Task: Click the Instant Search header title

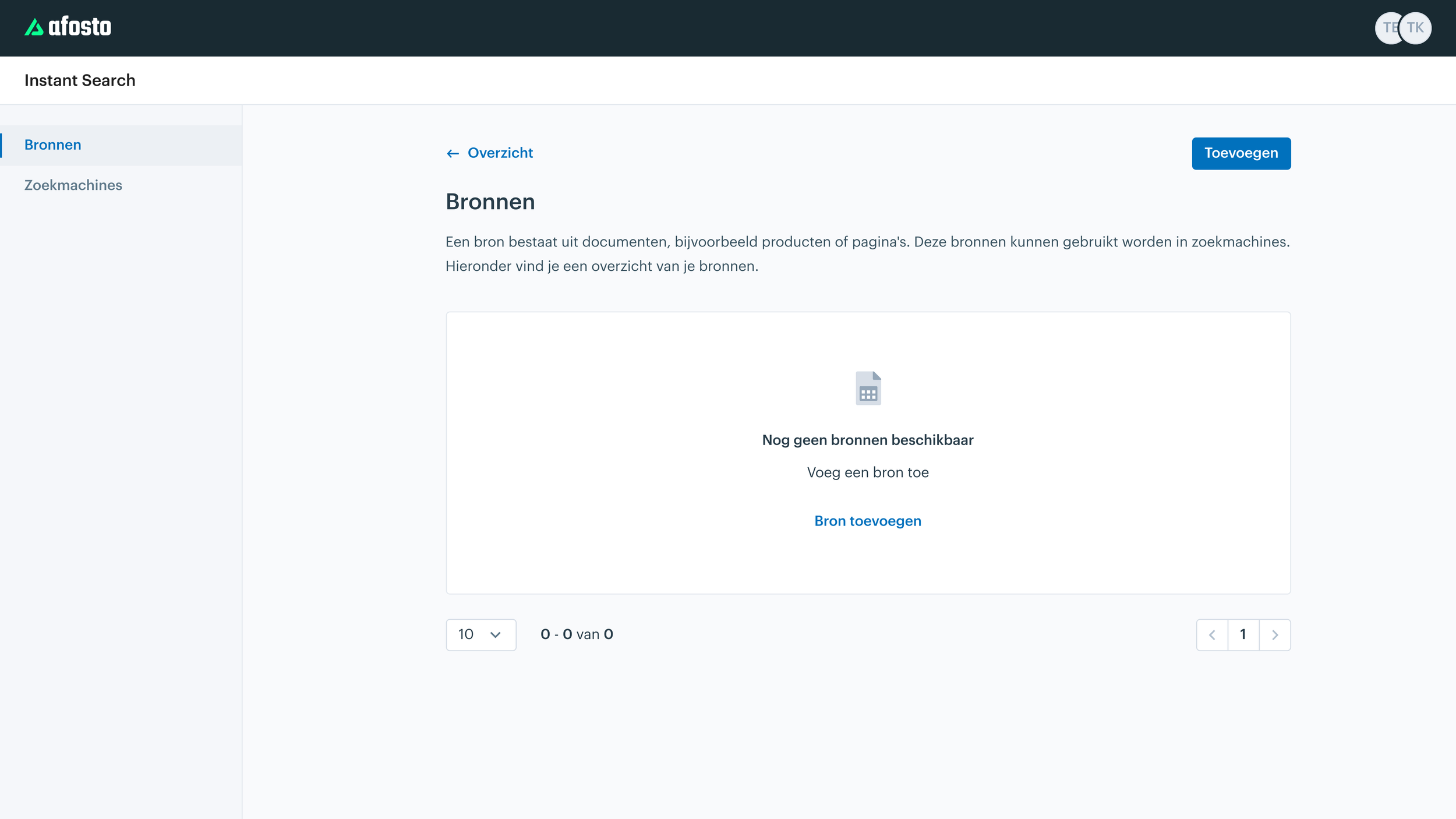Action: coord(80,80)
